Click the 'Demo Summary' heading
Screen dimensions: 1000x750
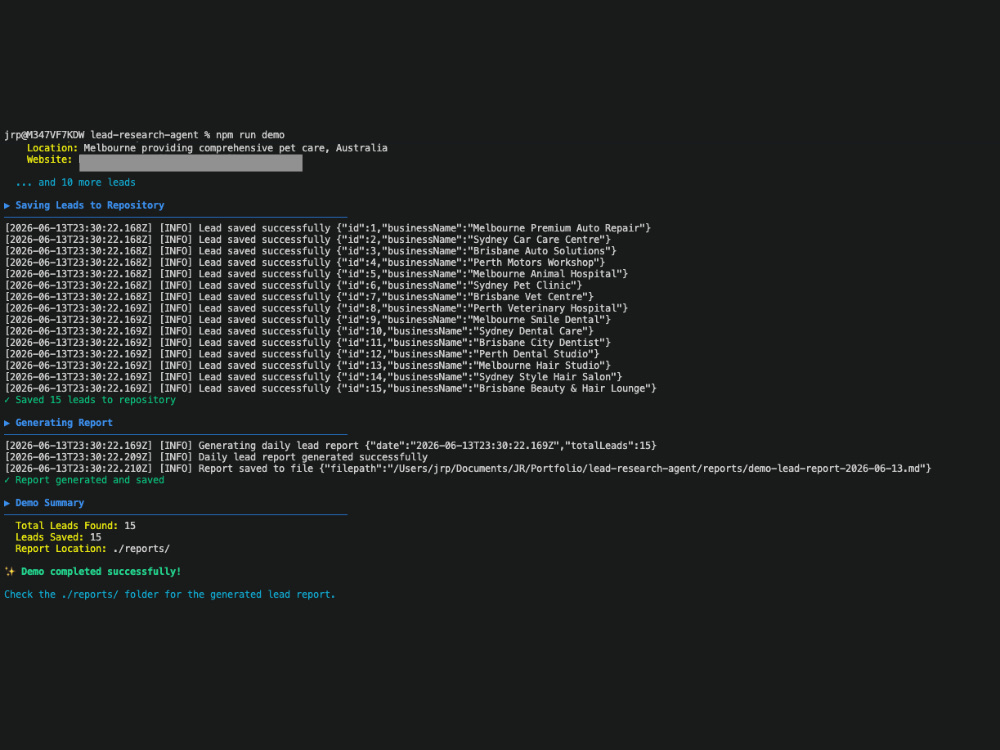[x=50, y=503]
